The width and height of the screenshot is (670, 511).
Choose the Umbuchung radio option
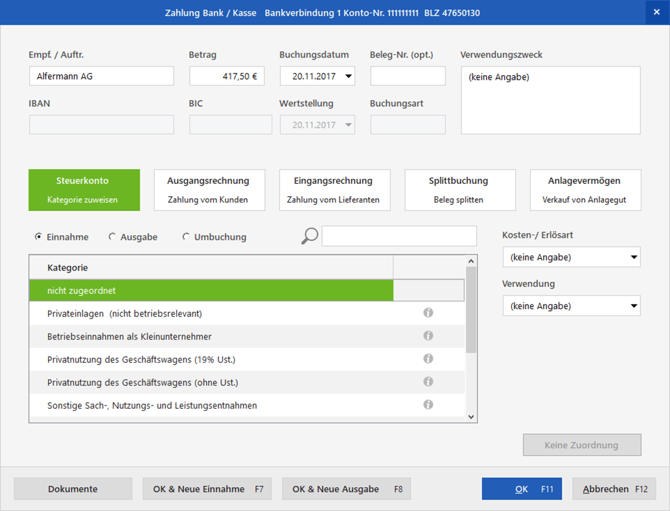tap(186, 237)
